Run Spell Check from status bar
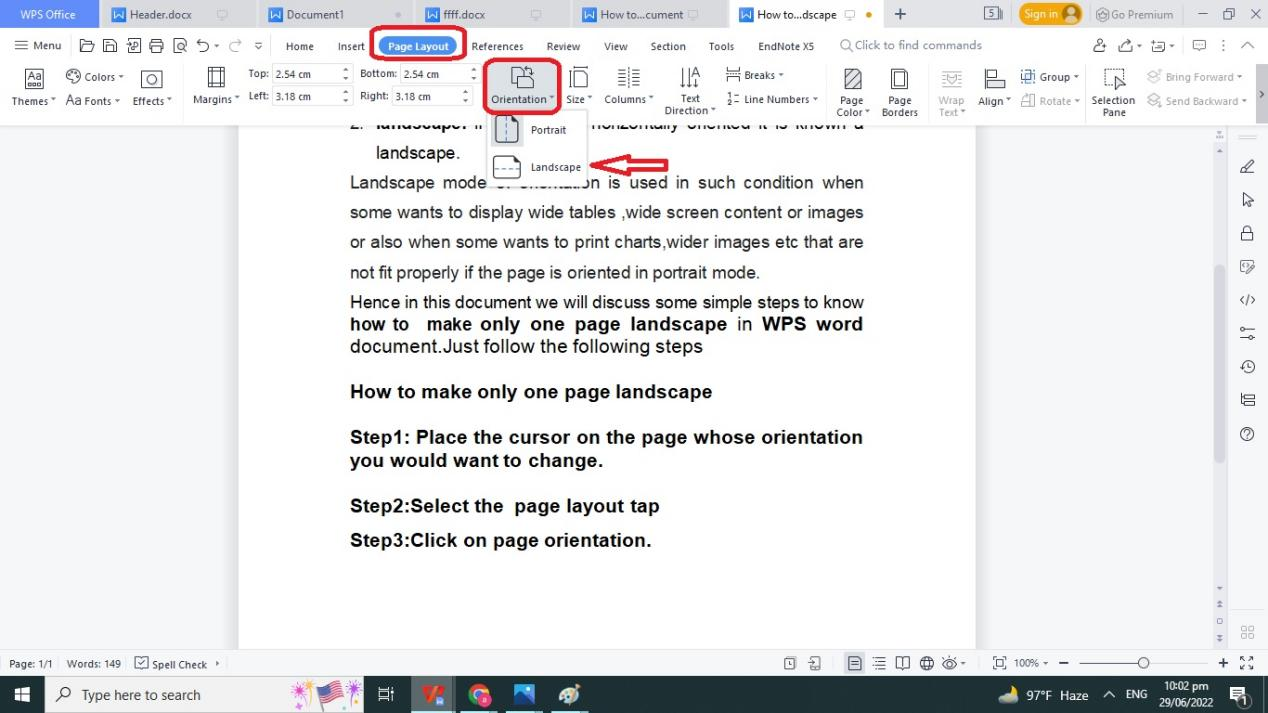 (172, 663)
